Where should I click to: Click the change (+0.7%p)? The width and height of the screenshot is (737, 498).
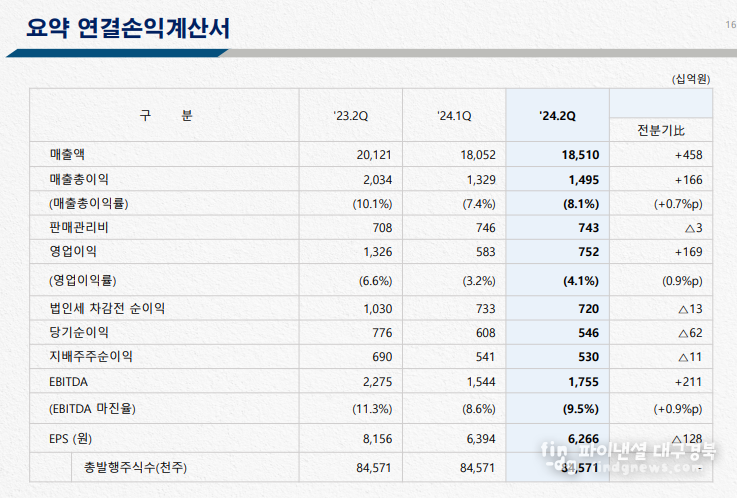tap(678, 204)
